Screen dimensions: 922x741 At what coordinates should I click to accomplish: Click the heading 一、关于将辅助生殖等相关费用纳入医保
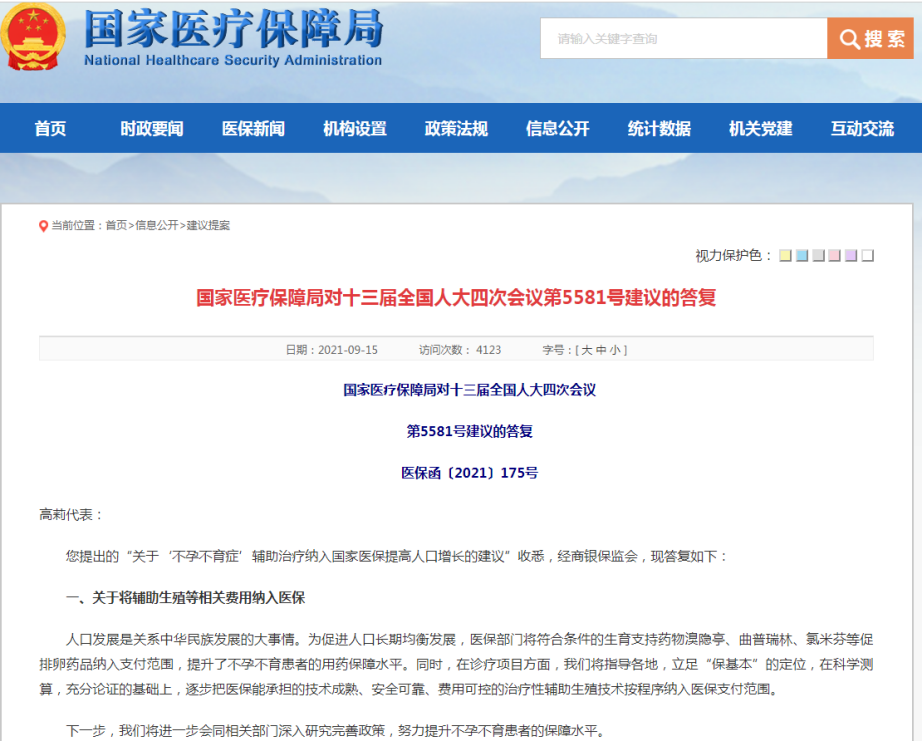point(185,598)
